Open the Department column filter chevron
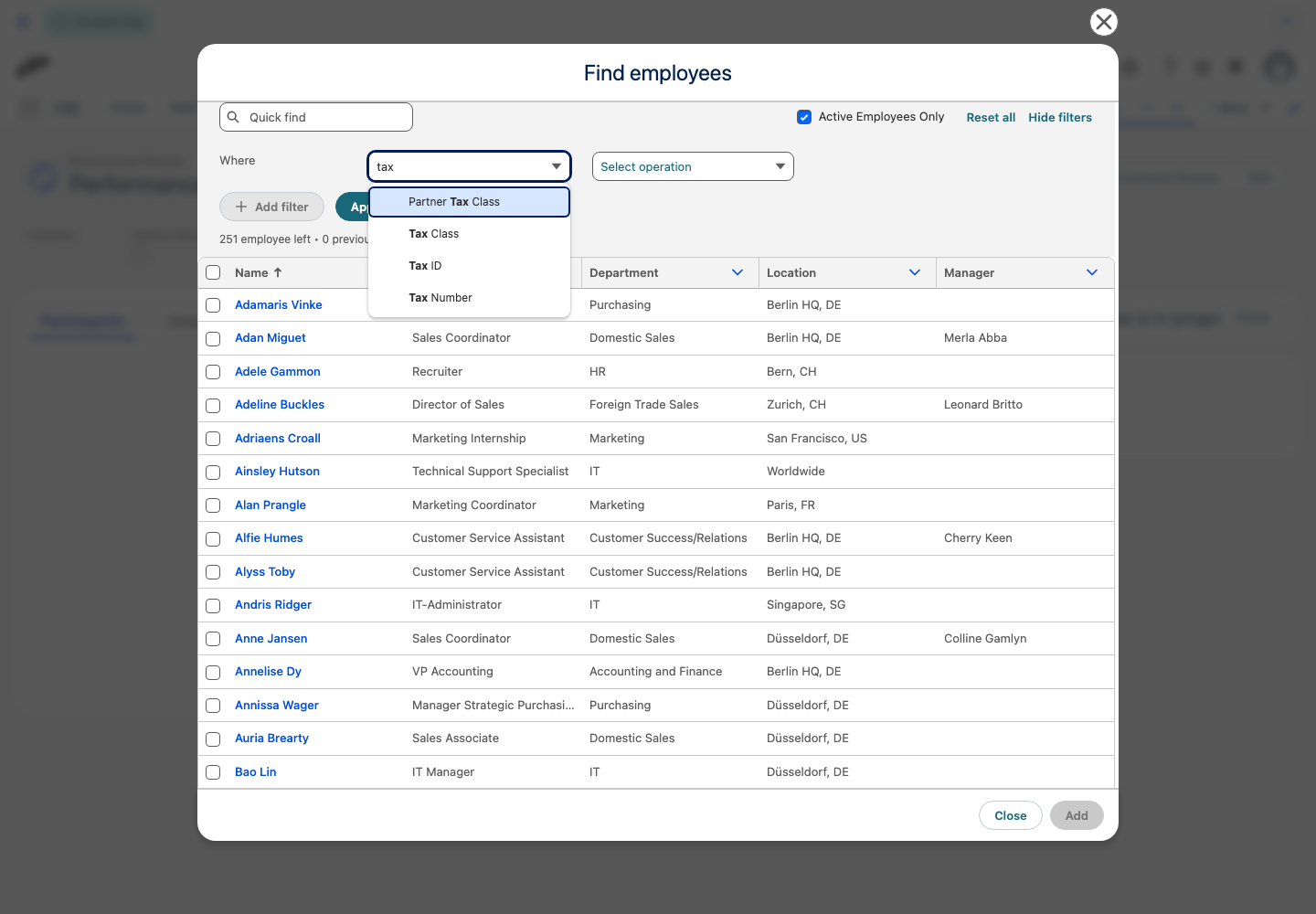Viewport: 1316px width, 914px height. pyautogui.click(x=738, y=272)
